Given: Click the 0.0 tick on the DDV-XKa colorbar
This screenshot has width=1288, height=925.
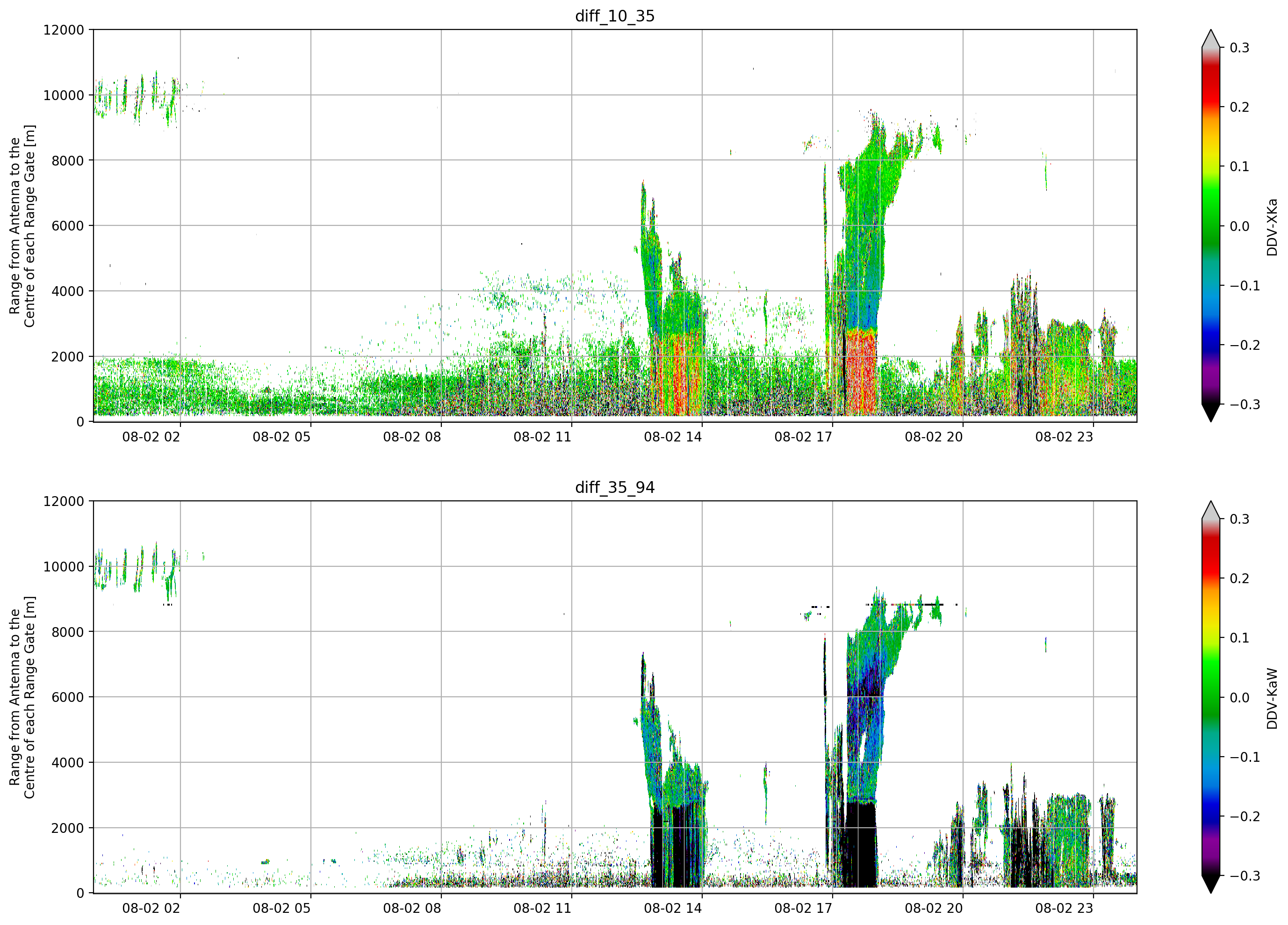Looking at the screenshot, I should pyautogui.click(x=1240, y=226).
